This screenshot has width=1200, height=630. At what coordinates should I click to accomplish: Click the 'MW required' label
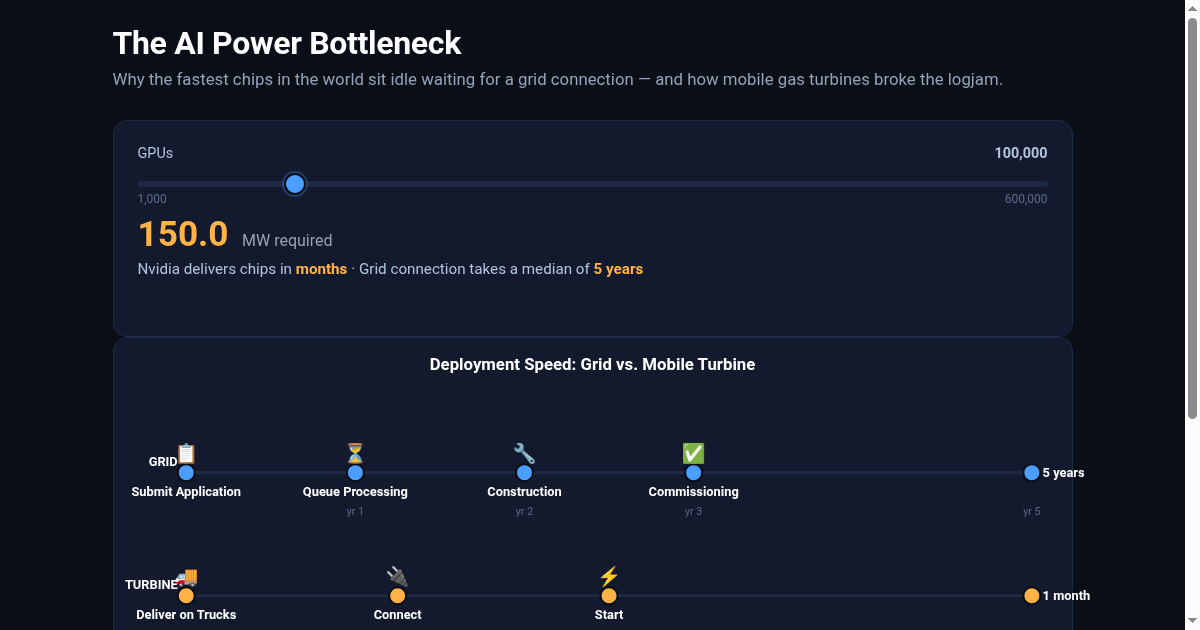click(x=287, y=241)
